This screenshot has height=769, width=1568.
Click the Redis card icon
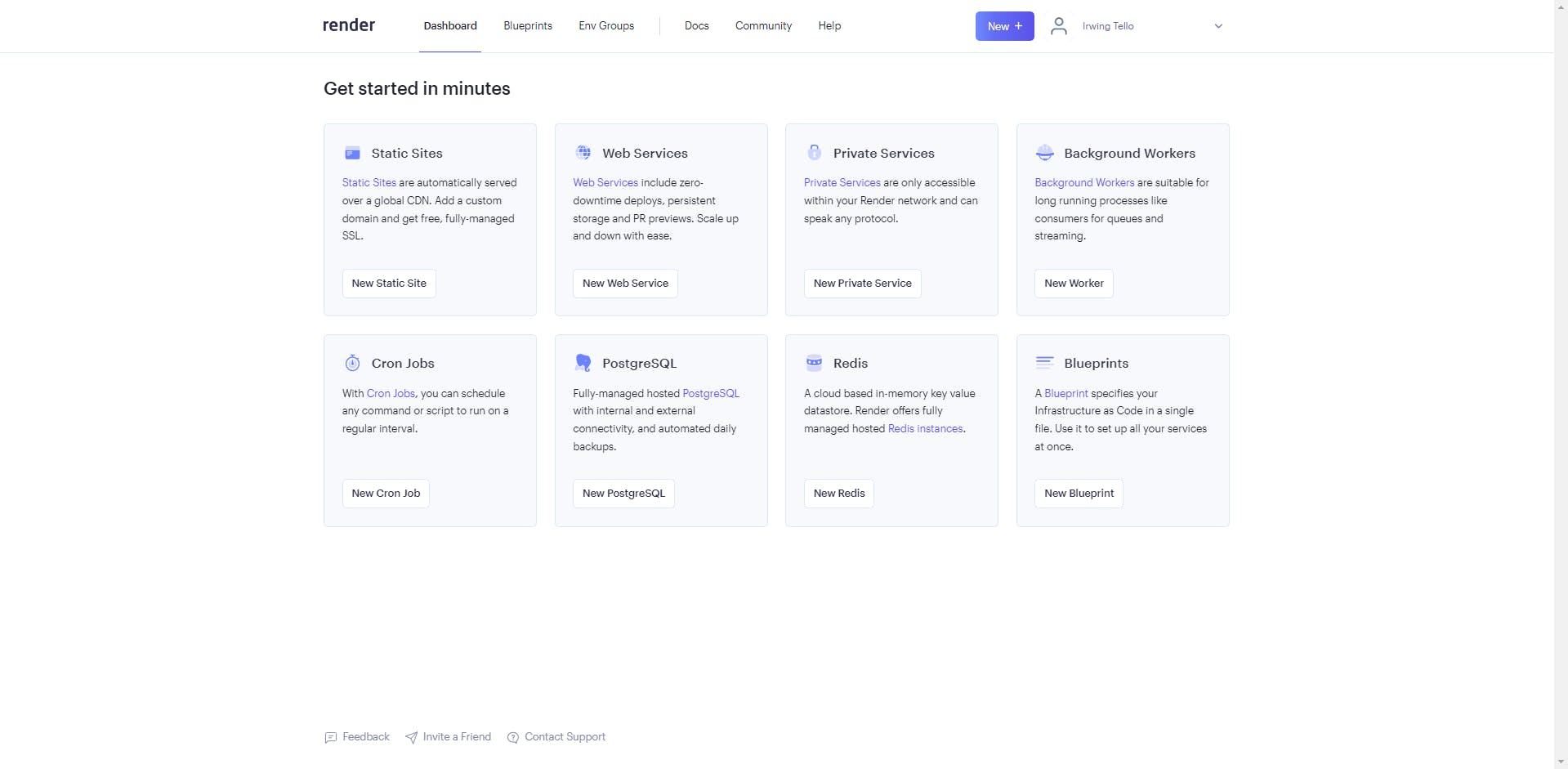[815, 363]
